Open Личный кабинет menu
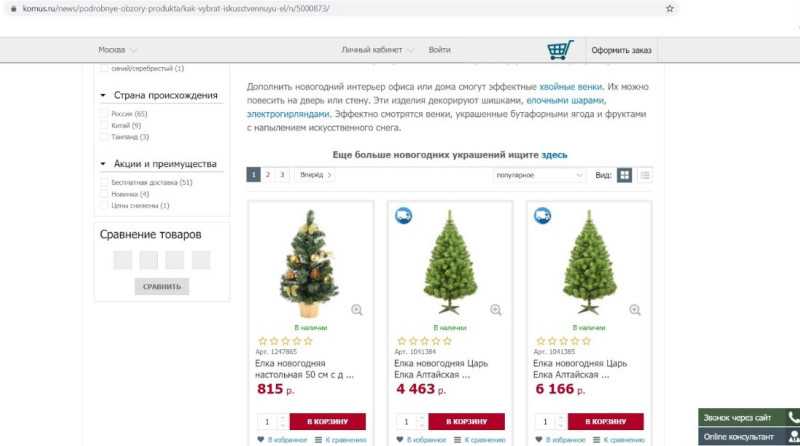800x446 pixels. click(x=377, y=50)
